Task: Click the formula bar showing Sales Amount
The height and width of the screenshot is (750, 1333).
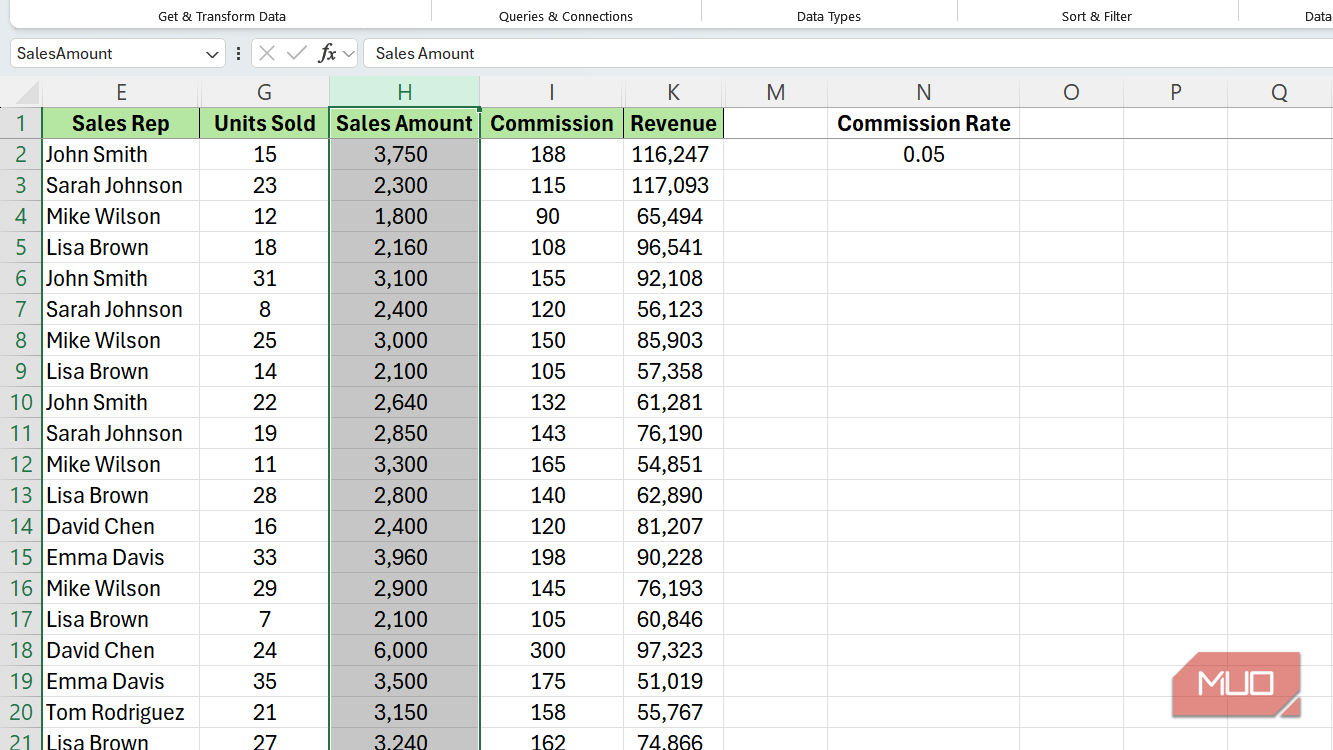Action: pos(848,54)
